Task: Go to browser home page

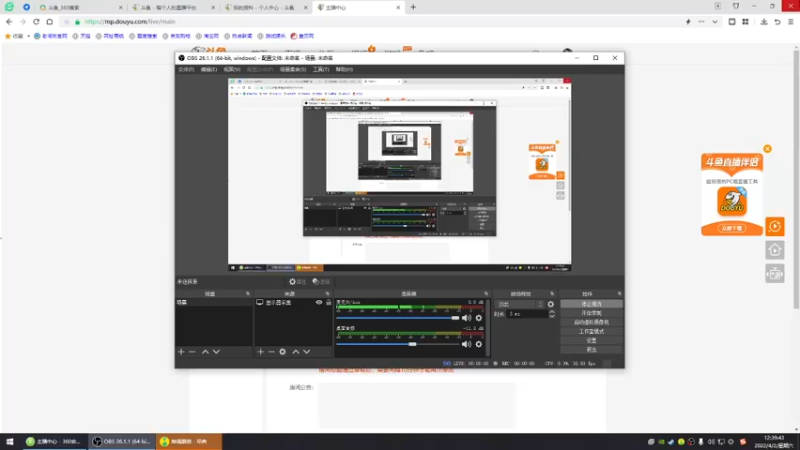Action: (49, 22)
